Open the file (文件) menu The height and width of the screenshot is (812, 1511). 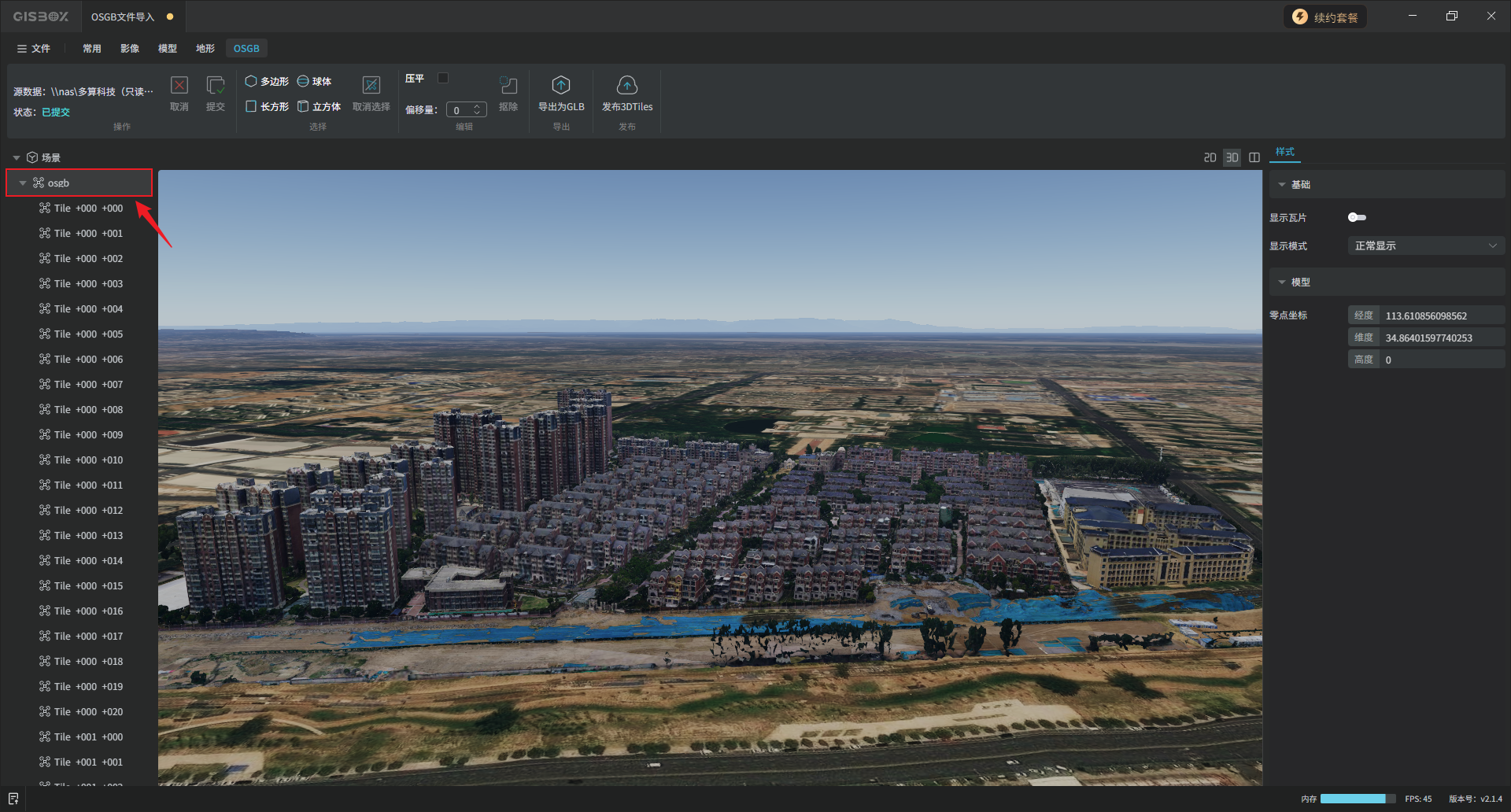coord(33,48)
